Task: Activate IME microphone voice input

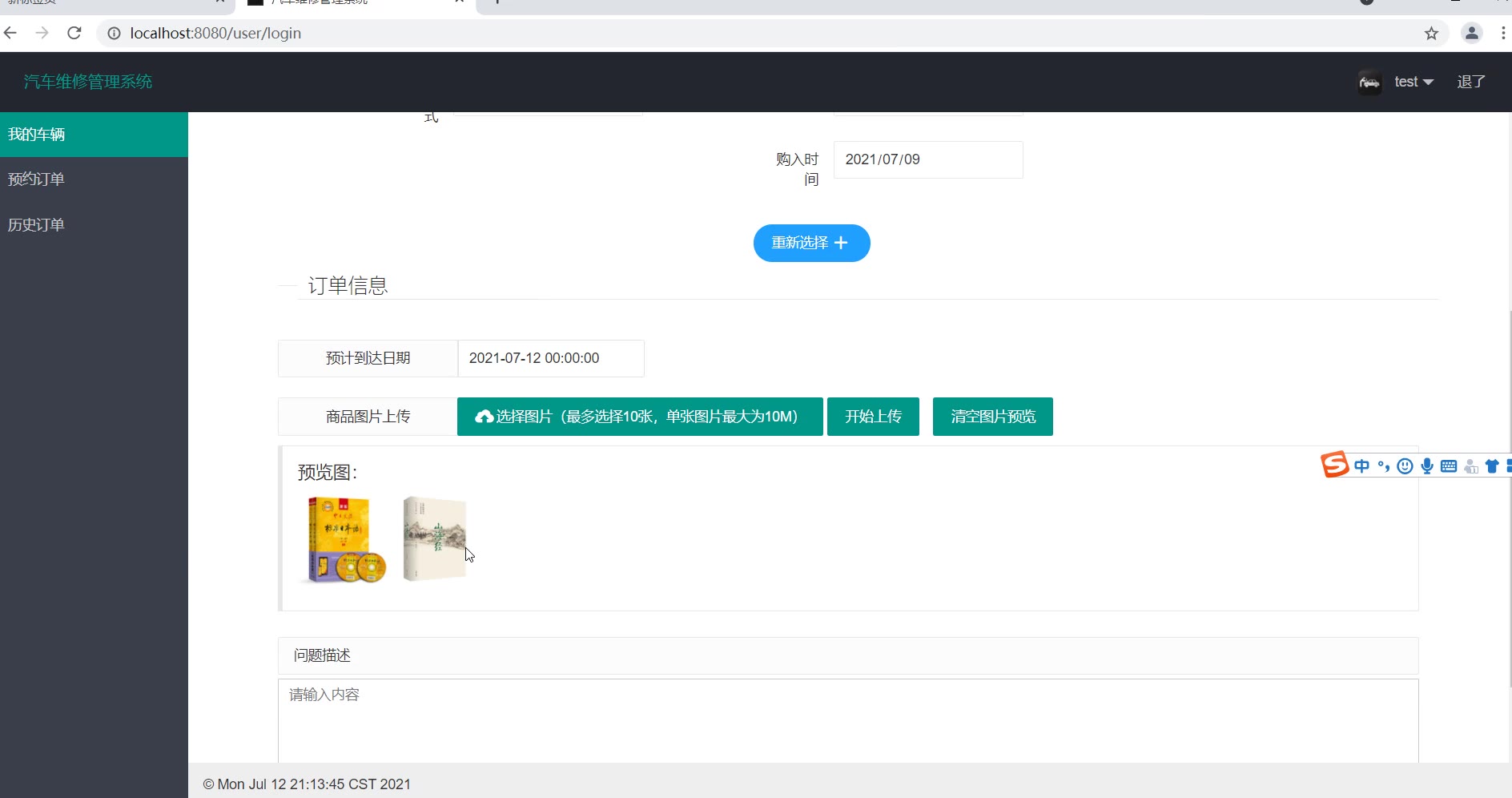Action: tap(1427, 466)
